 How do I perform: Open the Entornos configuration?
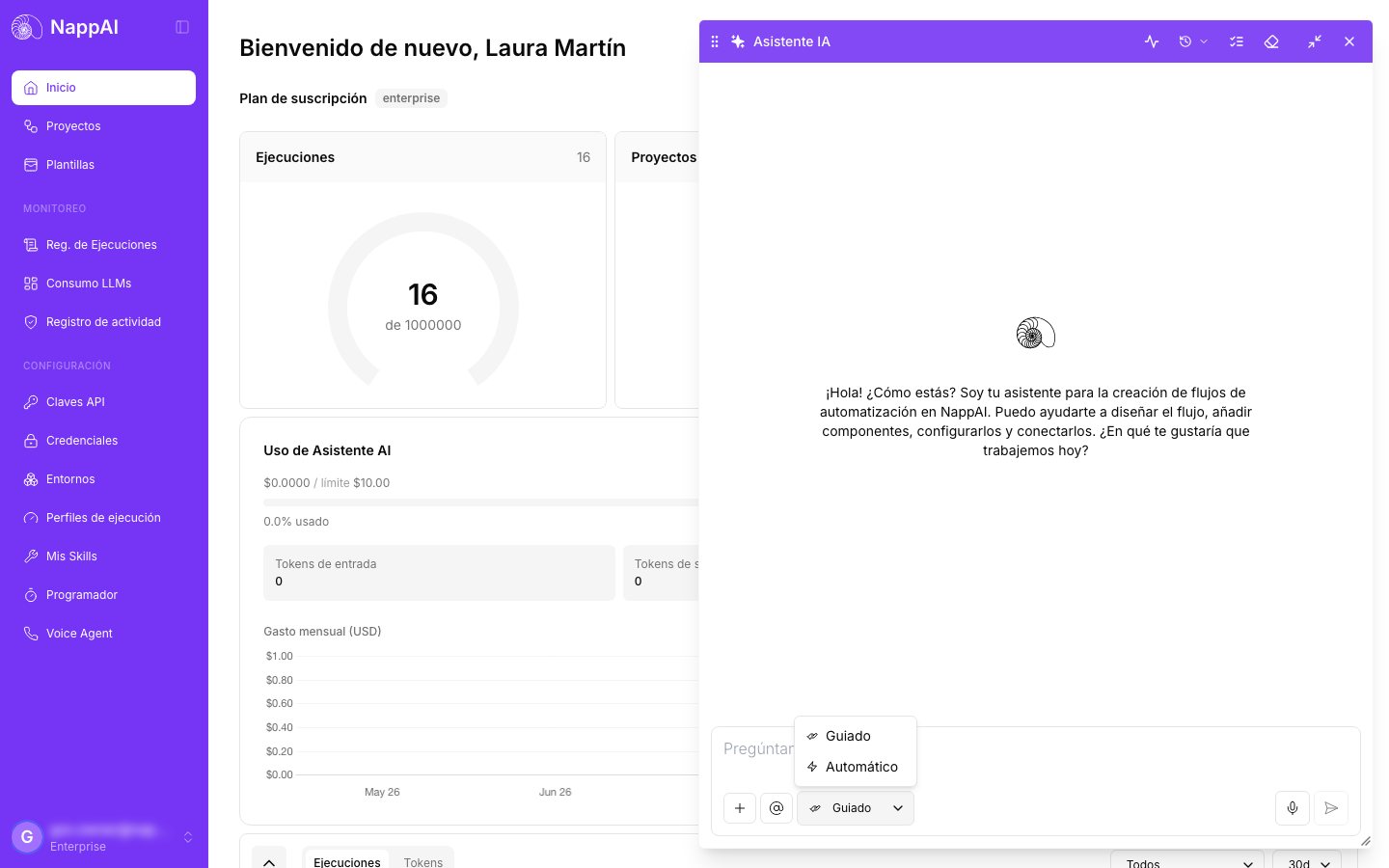(103, 479)
